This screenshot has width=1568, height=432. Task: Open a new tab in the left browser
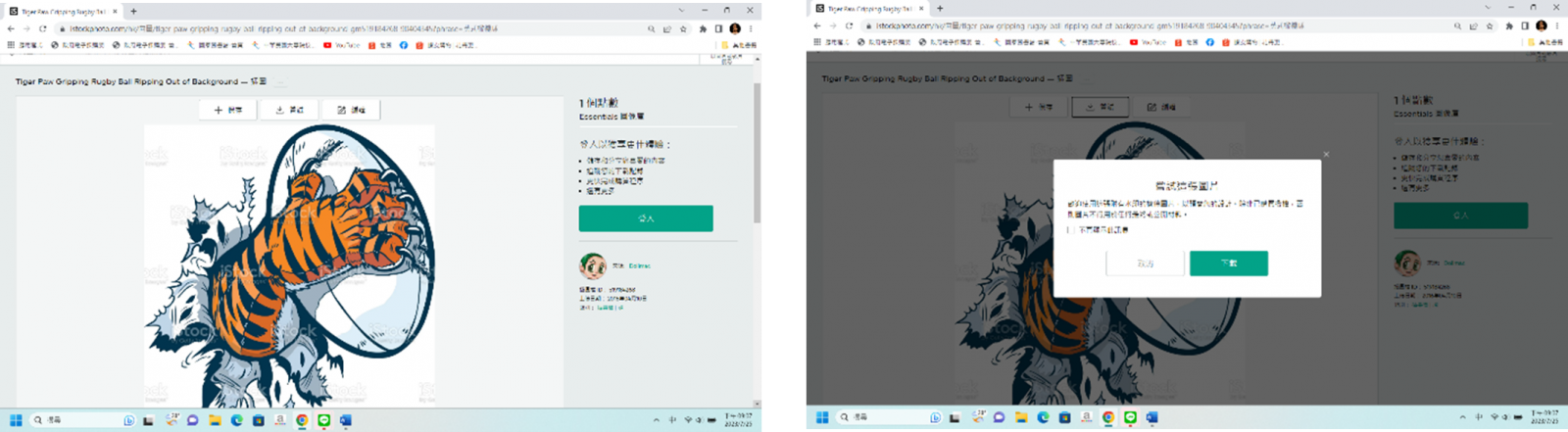tap(133, 11)
